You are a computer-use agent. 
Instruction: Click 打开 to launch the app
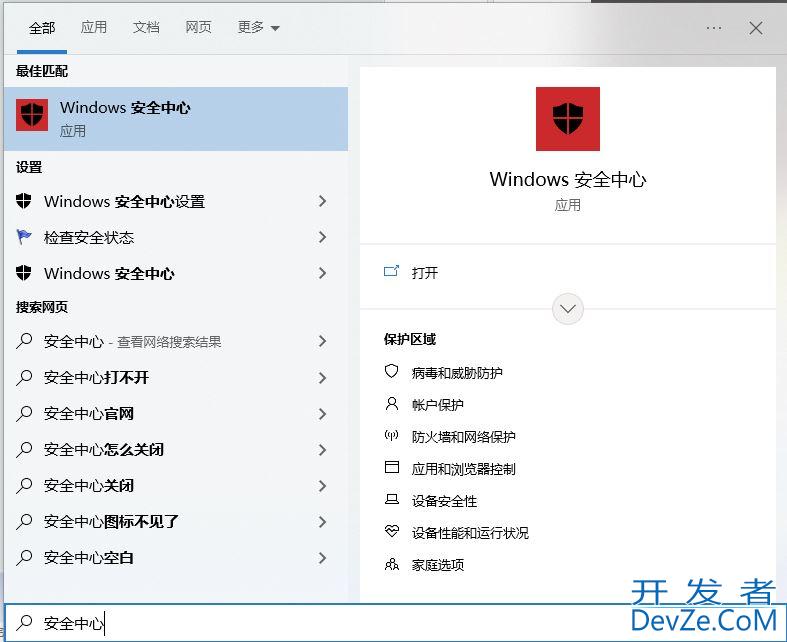pyautogui.click(x=425, y=273)
